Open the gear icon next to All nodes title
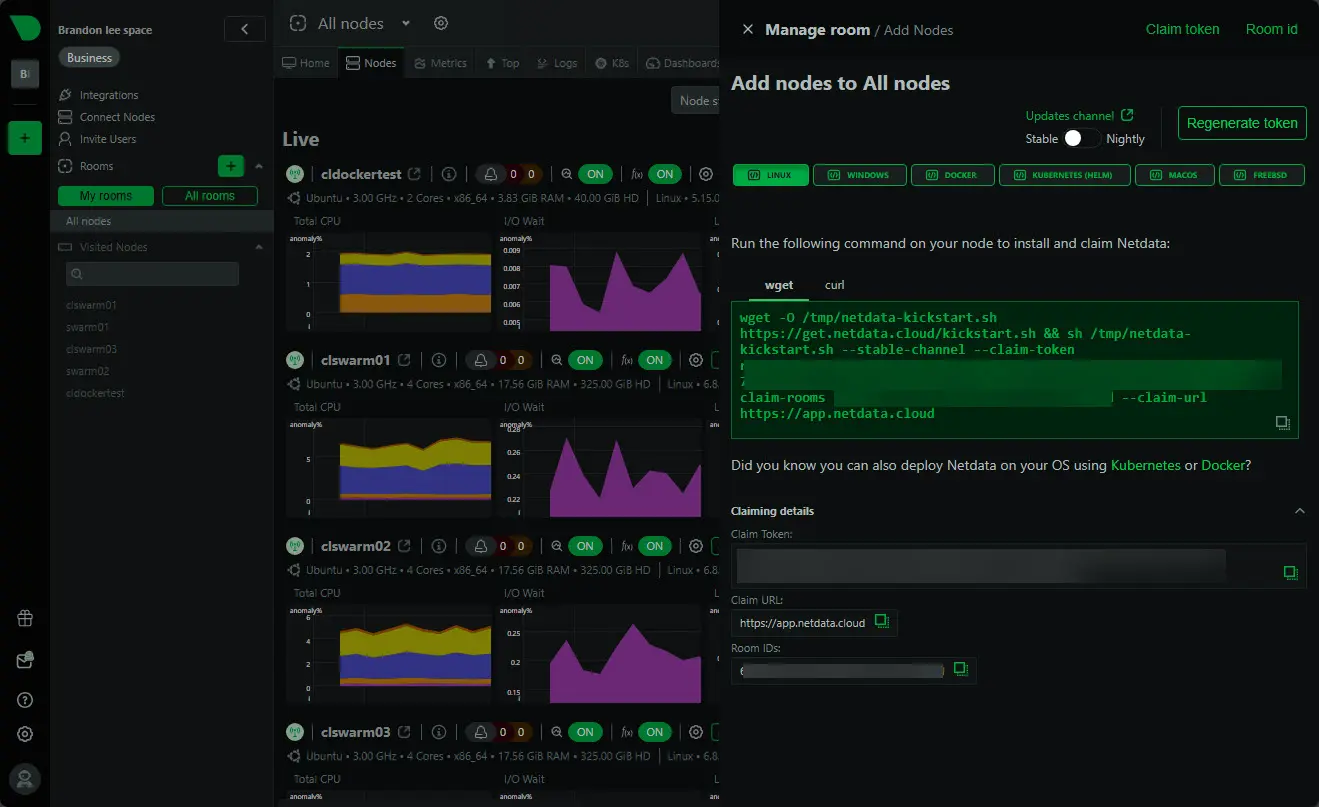1319x807 pixels. click(441, 23)
